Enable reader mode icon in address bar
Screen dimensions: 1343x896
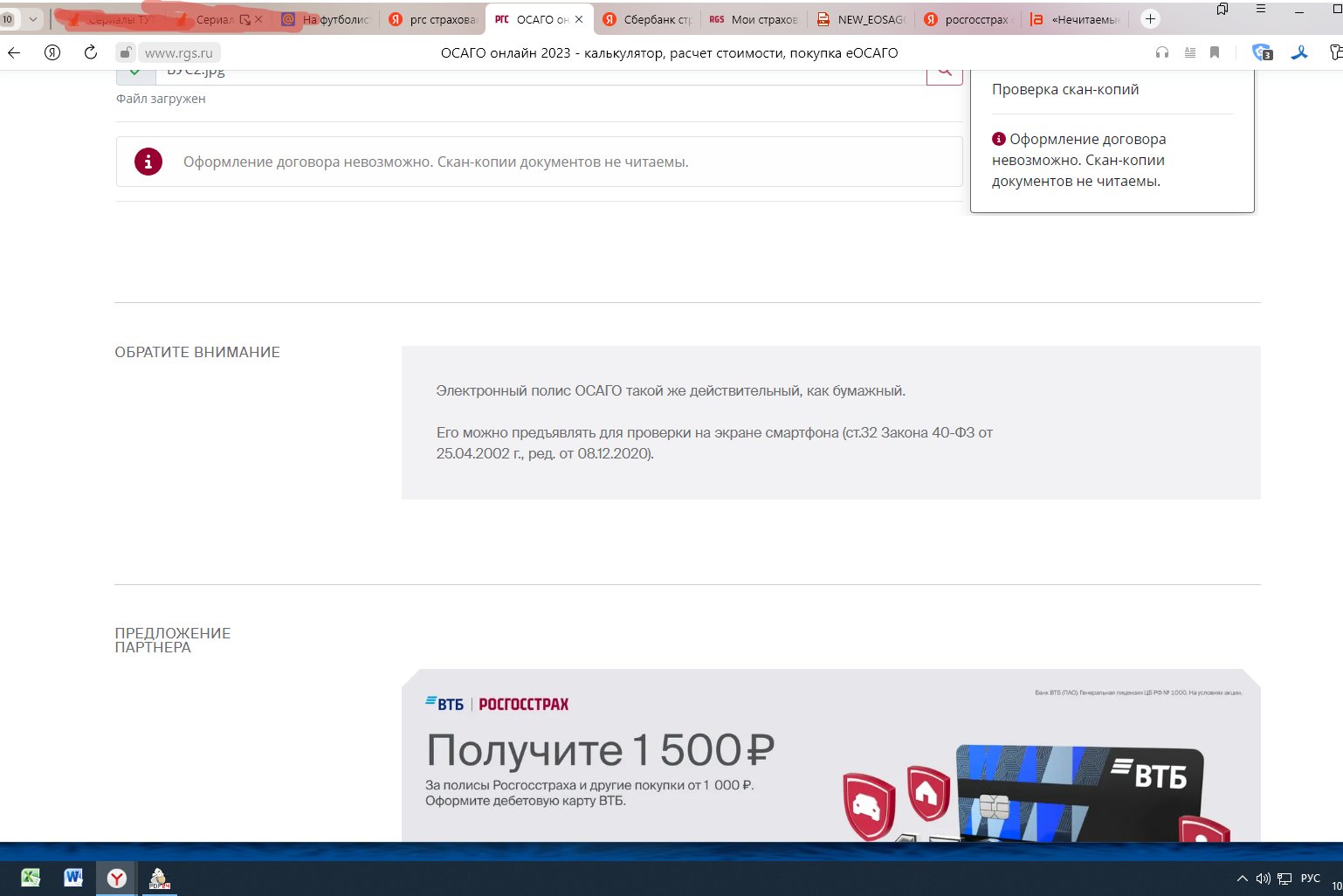click(1189, 52)
